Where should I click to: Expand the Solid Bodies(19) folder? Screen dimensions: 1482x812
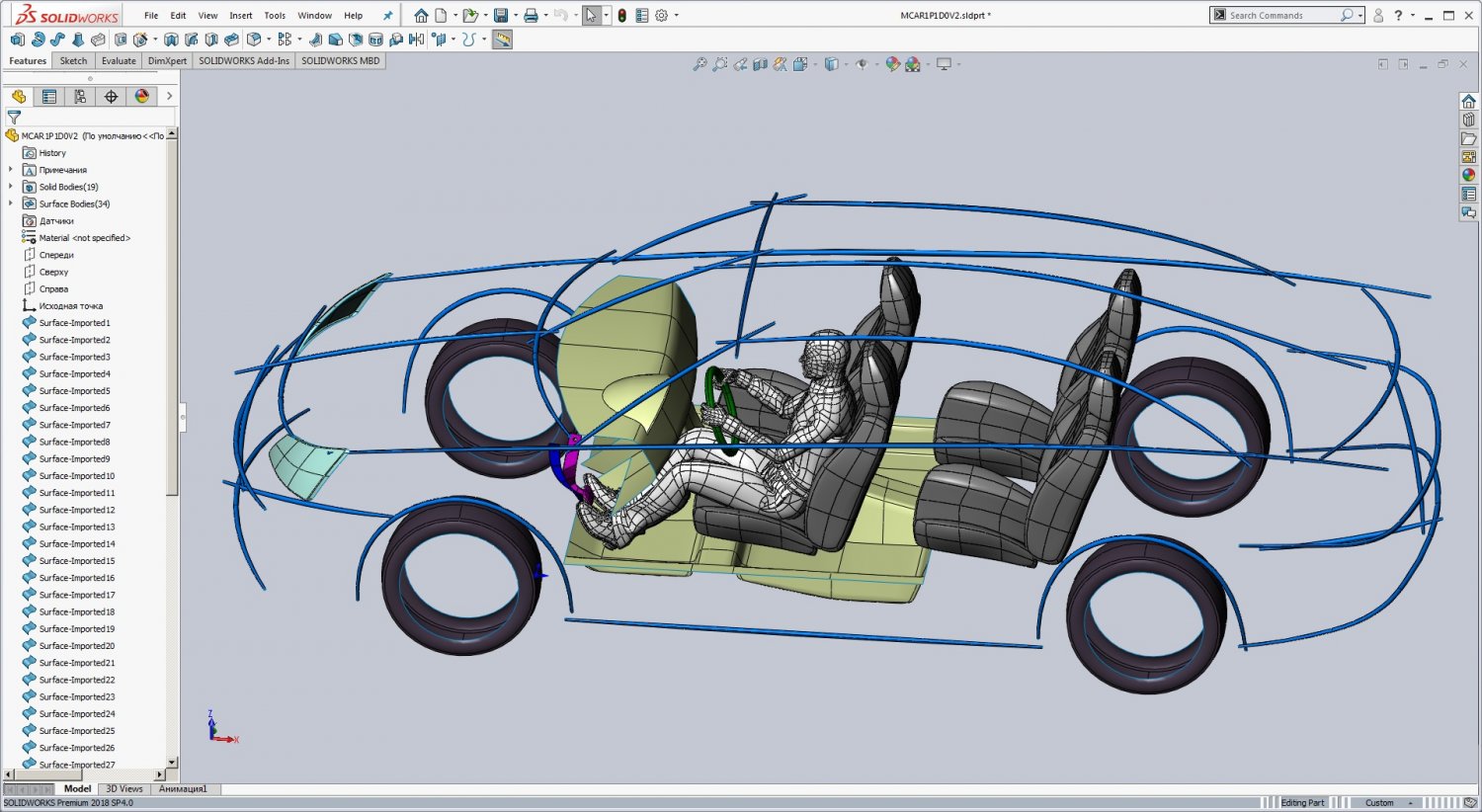pyautogui.click(x=11, y=187)
